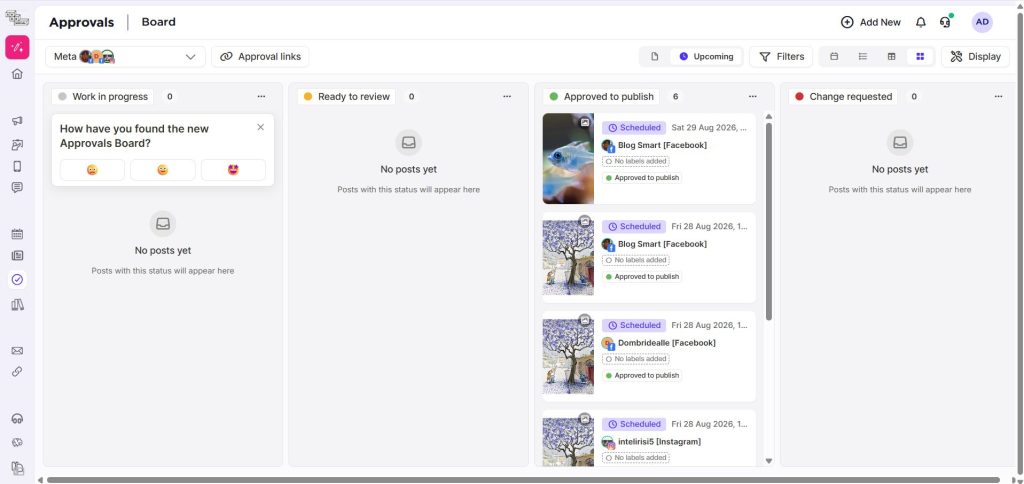Image resolution: width=1024 pixels, height=484 pixels.
Task: Open the mobile phone icon in sidebar
Action: (18, 166)
